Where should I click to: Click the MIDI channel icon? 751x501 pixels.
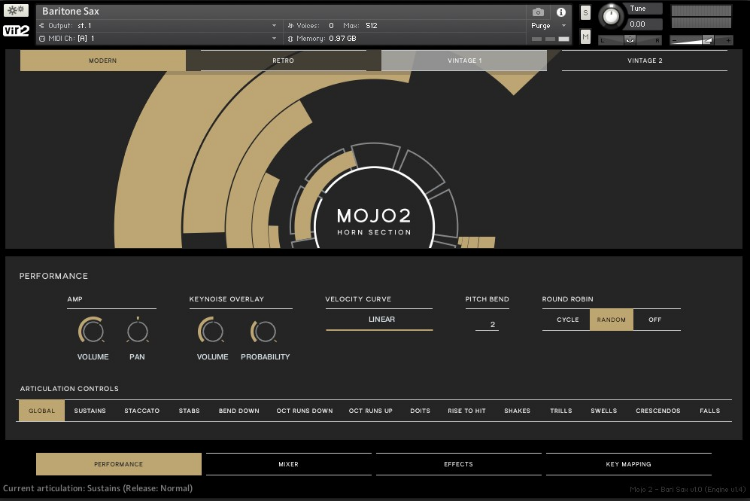tap(42, 38)
